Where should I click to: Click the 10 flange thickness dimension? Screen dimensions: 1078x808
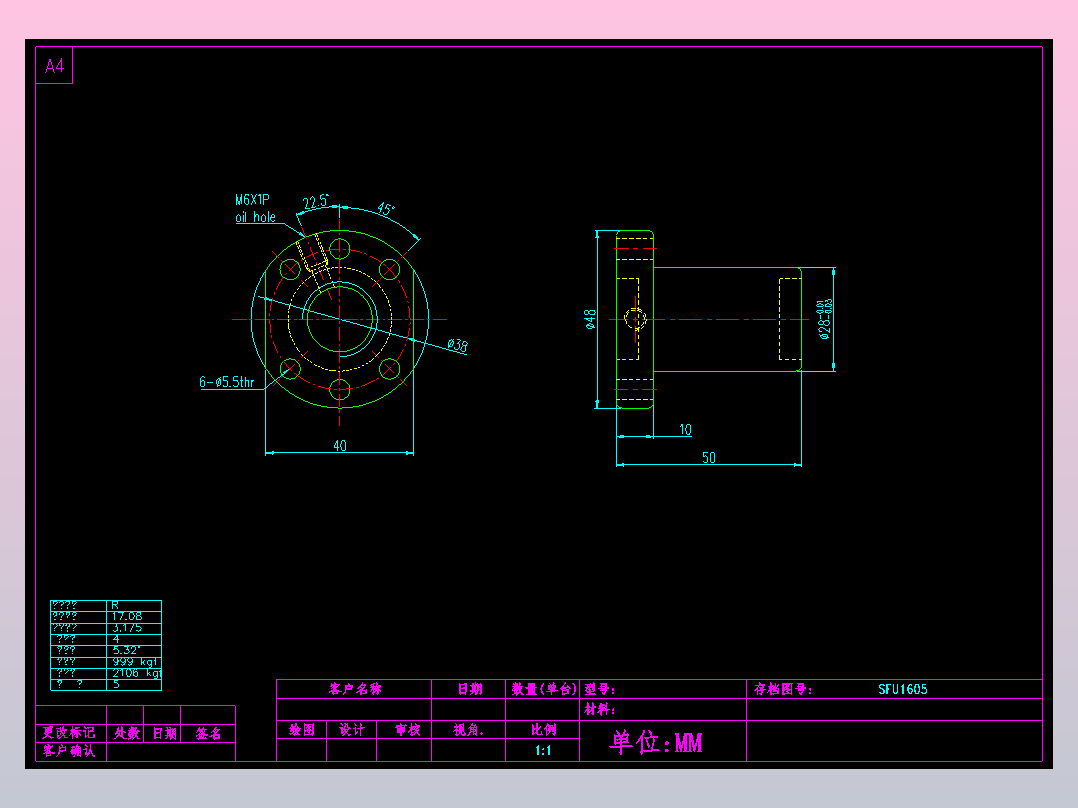coord(685,429)
